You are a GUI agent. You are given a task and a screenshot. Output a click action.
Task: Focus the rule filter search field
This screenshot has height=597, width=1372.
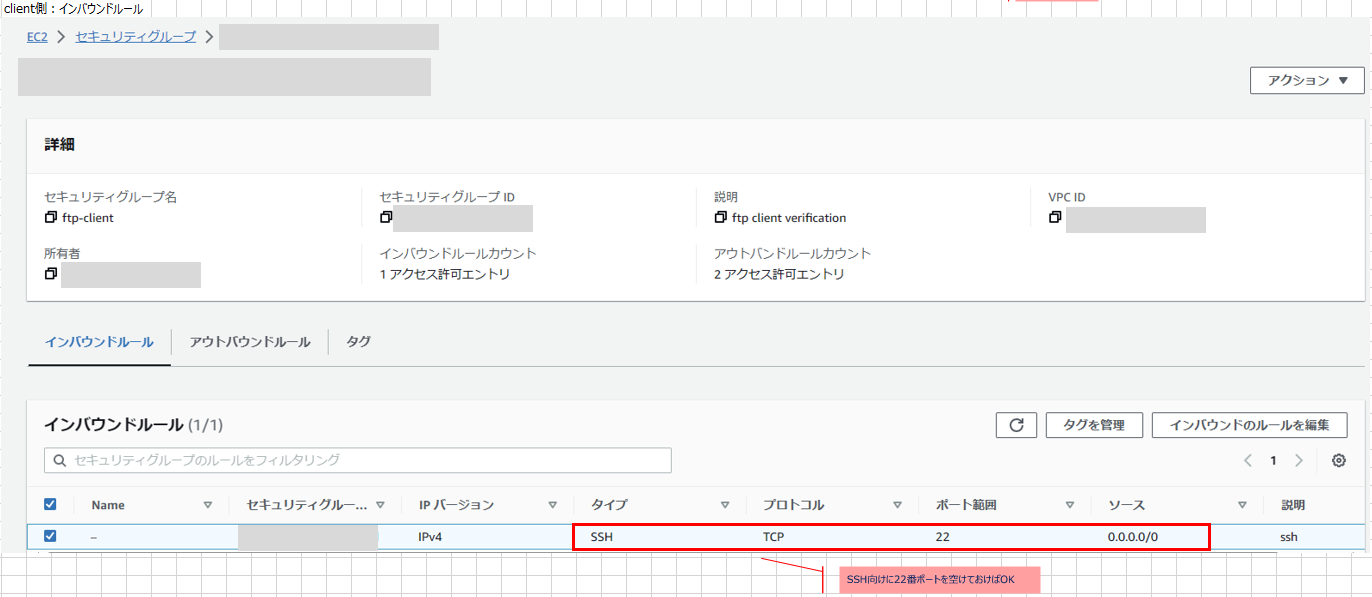click(358, 460)
